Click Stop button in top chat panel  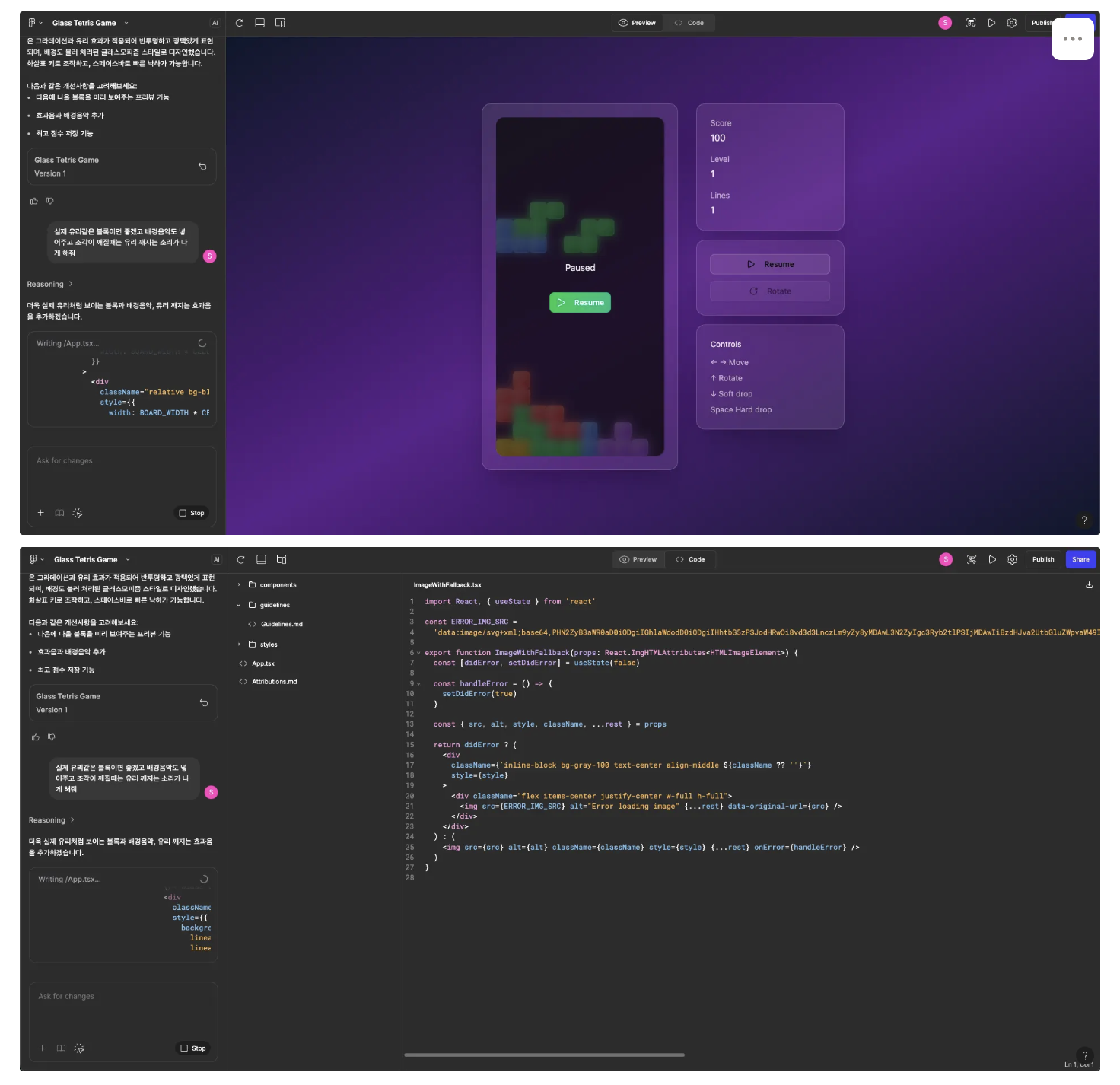(192, 513)
